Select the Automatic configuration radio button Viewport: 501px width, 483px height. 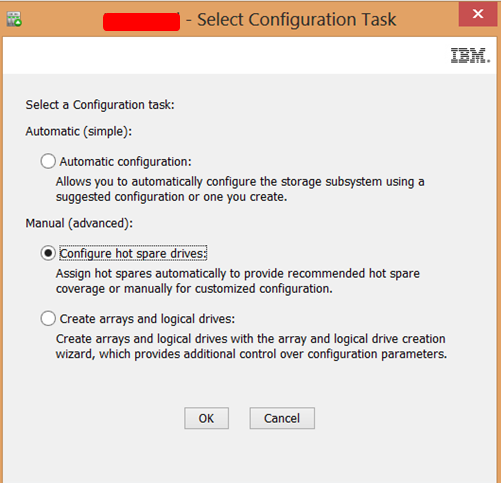click(48, 161)
